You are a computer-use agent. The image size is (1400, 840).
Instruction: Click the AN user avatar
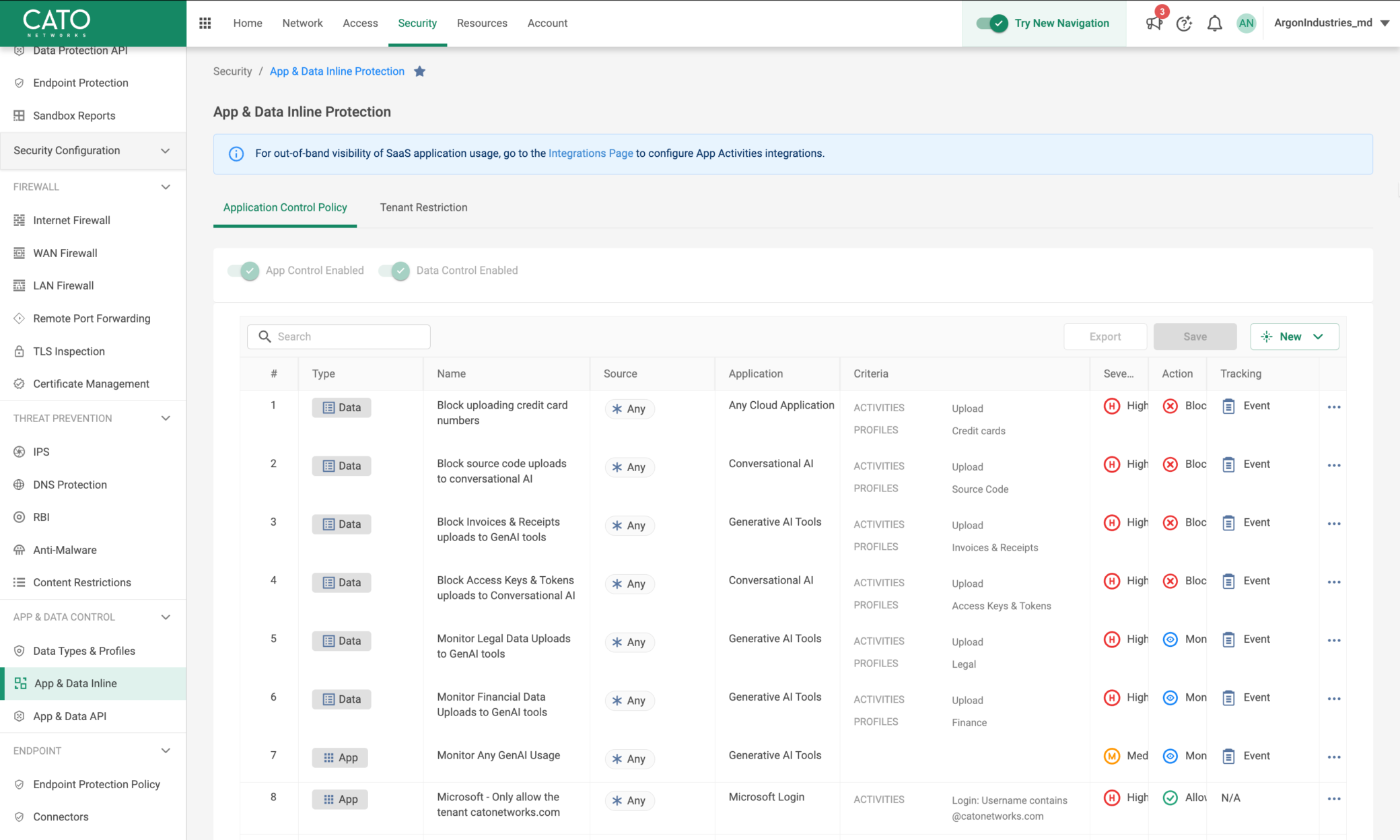pyautogui.click(x=1246, y=24)
